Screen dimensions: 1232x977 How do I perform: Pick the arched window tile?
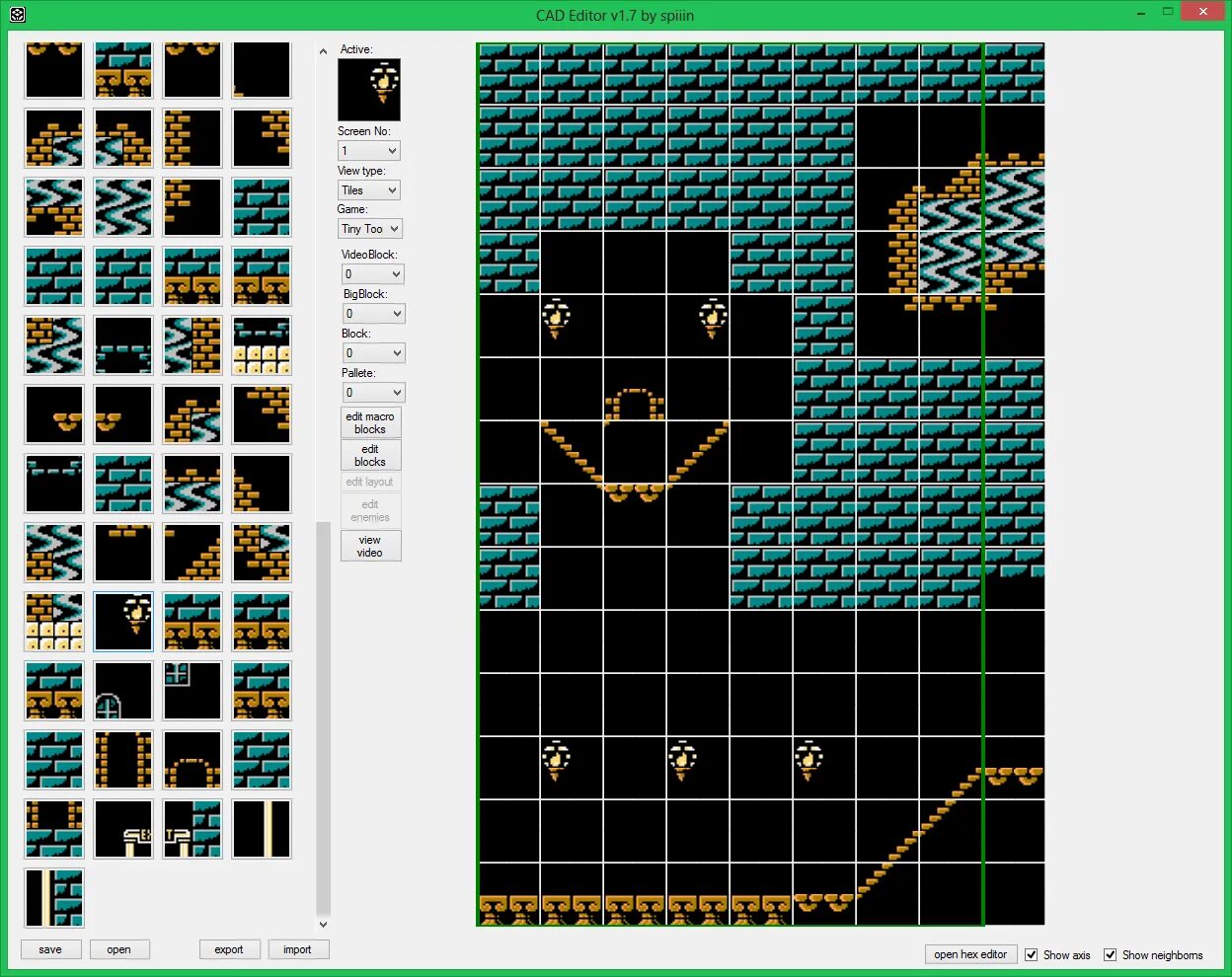[x=123, y=691]
